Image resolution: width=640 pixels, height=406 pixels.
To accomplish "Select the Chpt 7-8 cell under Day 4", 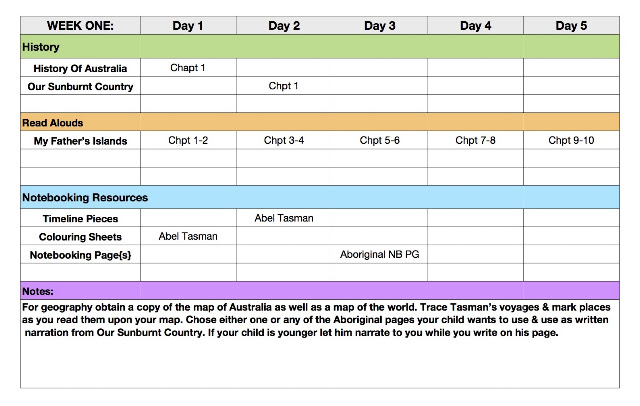I will (x=476, y=140).
